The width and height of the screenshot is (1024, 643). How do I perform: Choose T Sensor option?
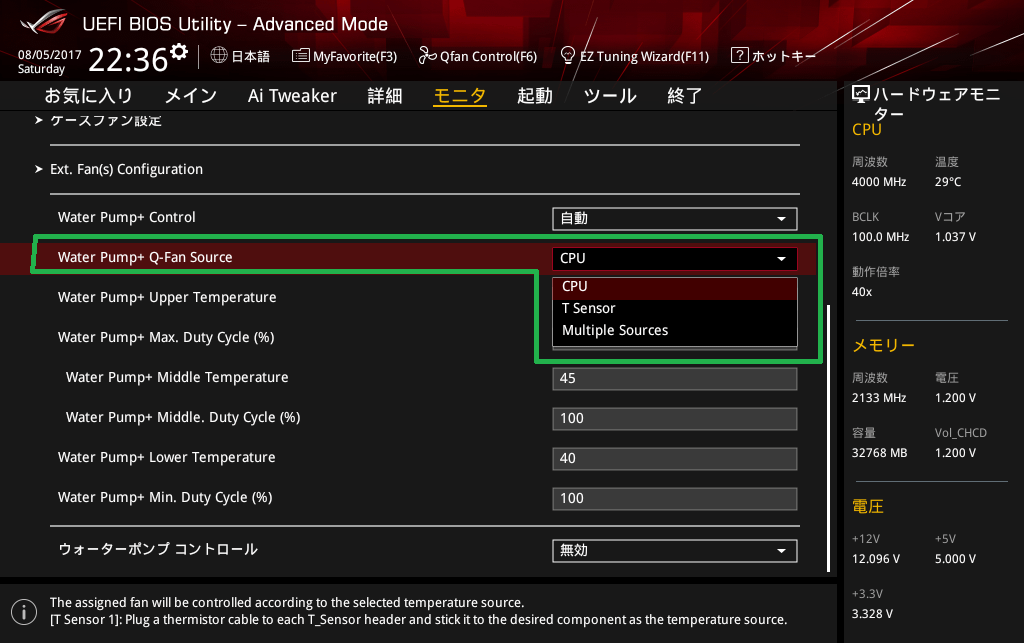(x=675, y=308)
